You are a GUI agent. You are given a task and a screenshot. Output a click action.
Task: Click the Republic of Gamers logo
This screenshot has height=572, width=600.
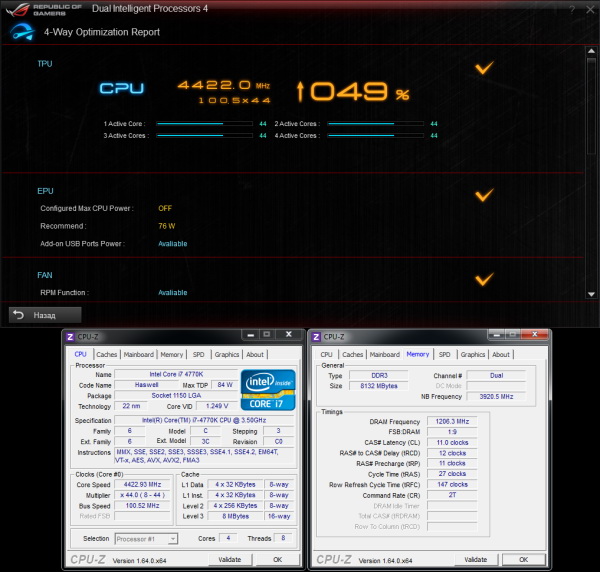[x=44, y=10]
